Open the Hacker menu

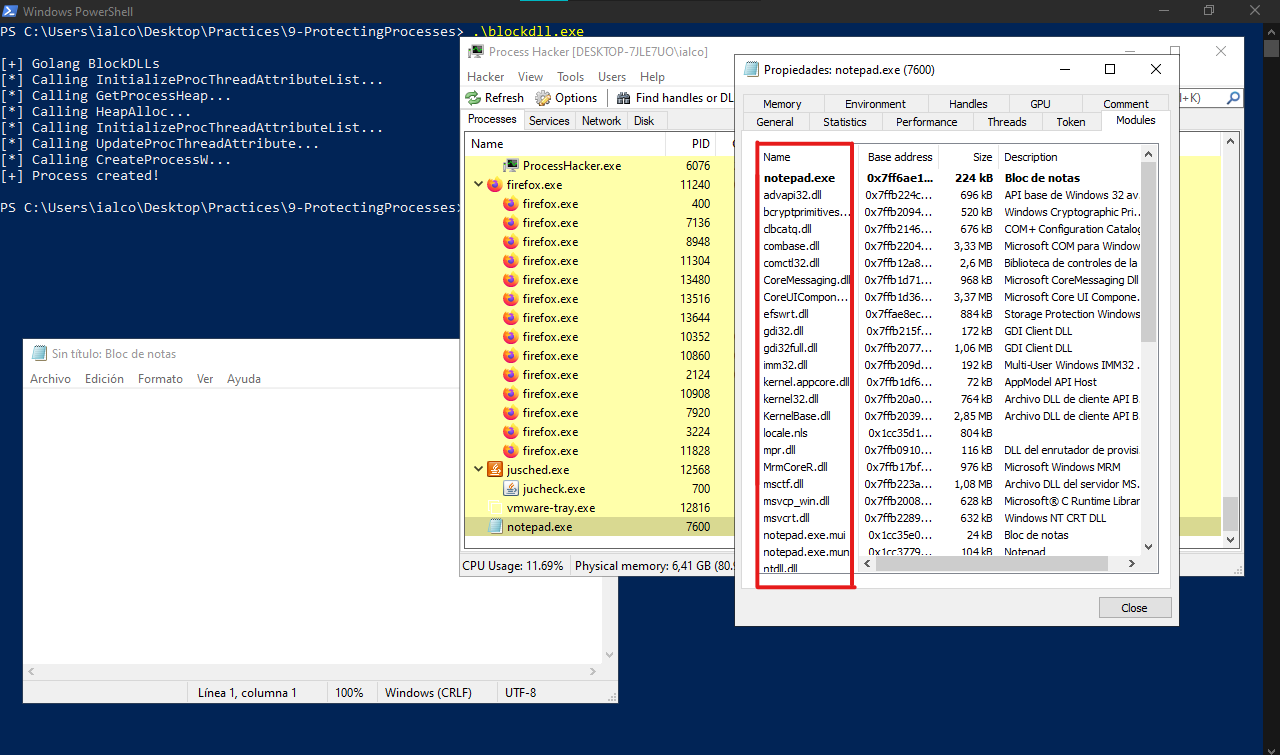click(x=486, y=77)
